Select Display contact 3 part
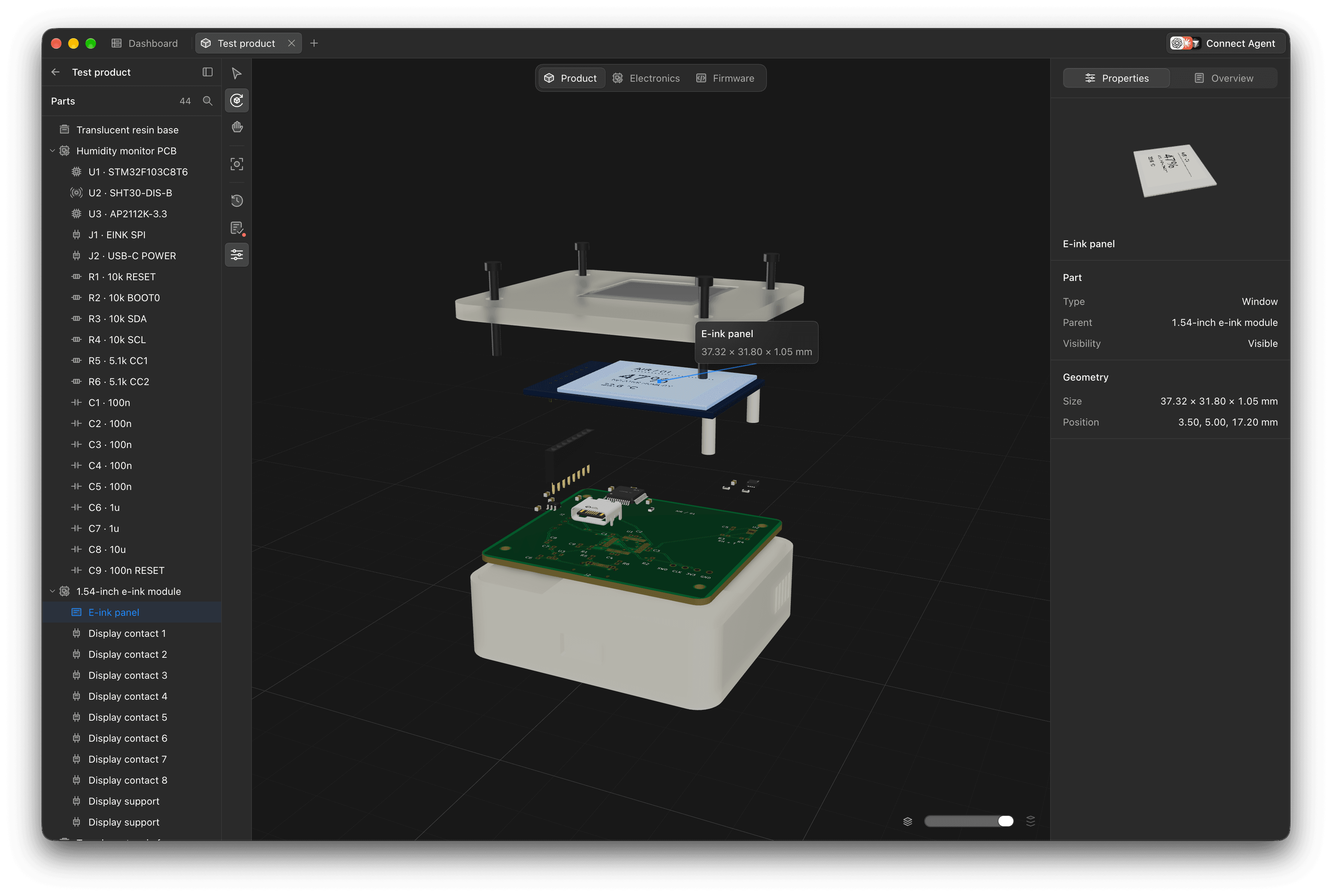 132,675
